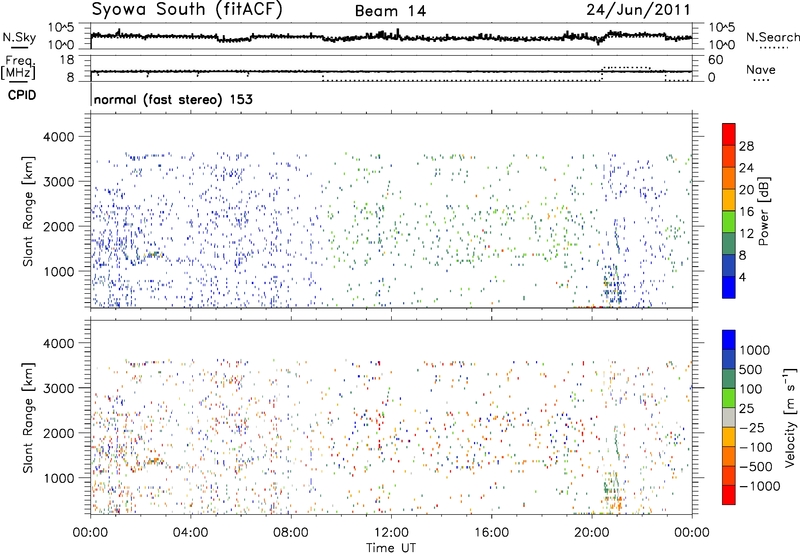The width and height of the screenshot is (800, 554).
Task: Click the dotted line sample under N.Search
Action: coord(774,48)
